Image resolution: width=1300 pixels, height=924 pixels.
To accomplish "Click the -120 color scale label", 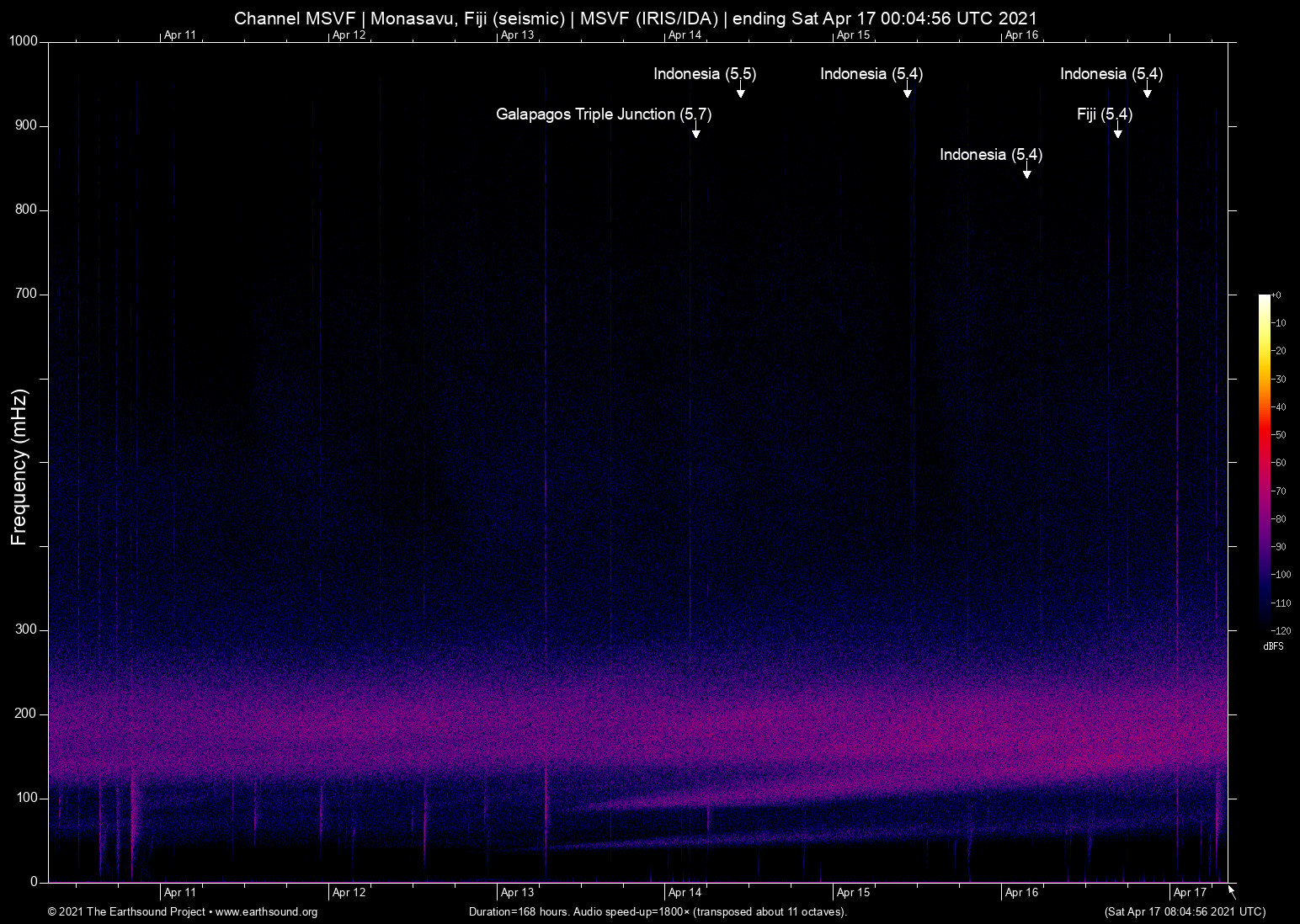I will [x=1281, y=631].
